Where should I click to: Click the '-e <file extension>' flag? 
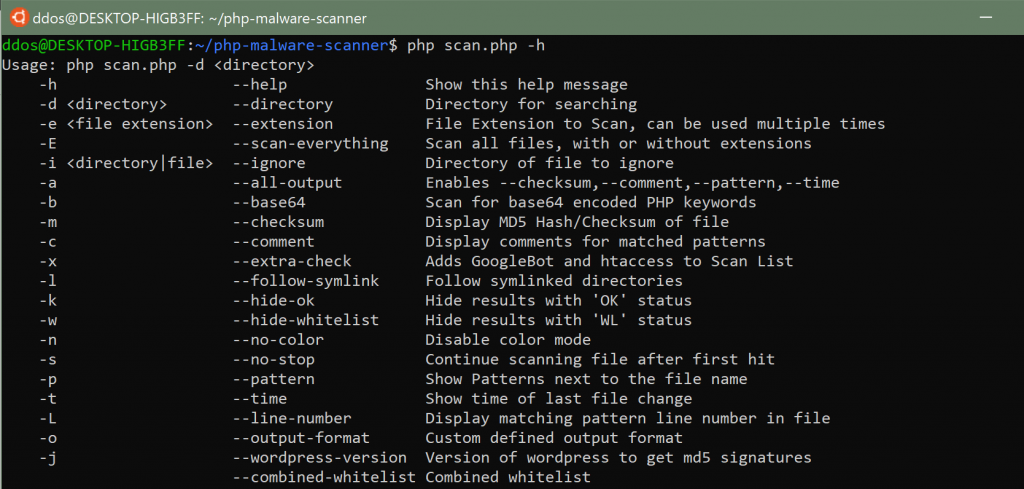click(x=126, y=124)
